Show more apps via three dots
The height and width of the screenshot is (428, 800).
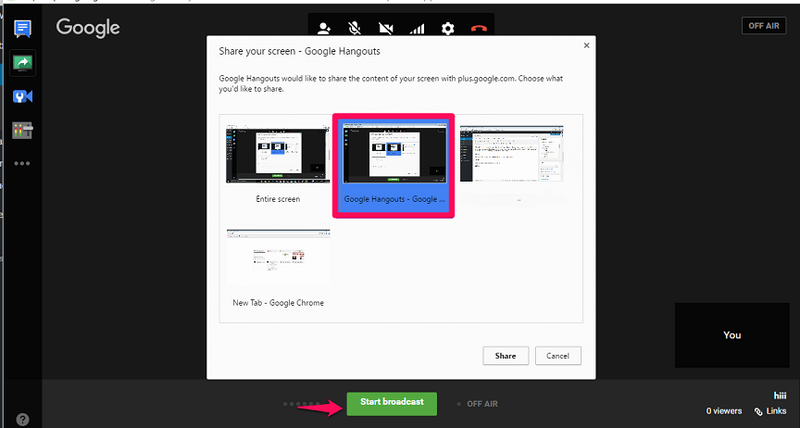(22, 164)
